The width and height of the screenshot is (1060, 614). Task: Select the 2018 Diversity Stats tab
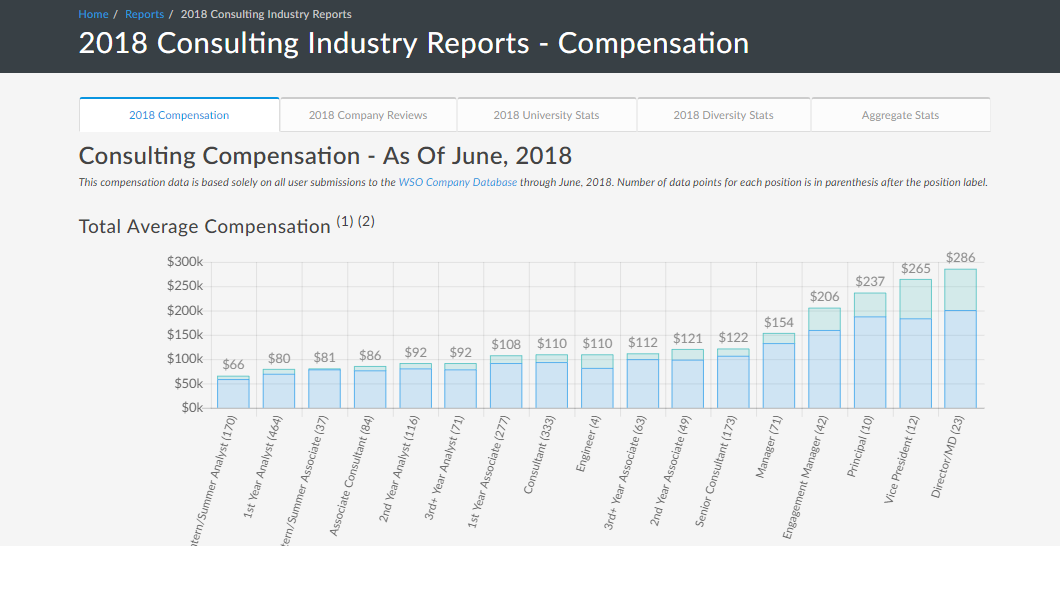tap(723, 115)
